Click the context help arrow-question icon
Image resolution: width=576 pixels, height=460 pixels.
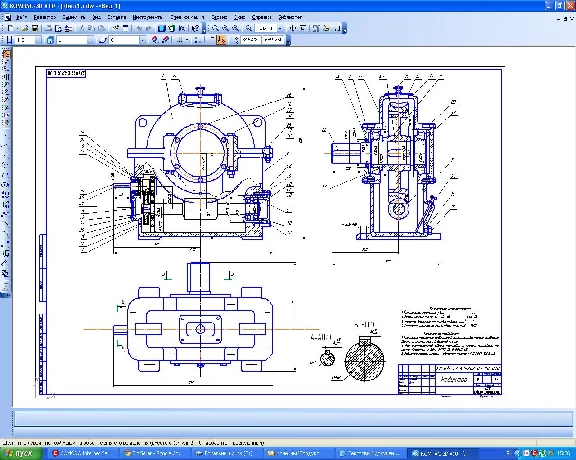tap(195, 28)
